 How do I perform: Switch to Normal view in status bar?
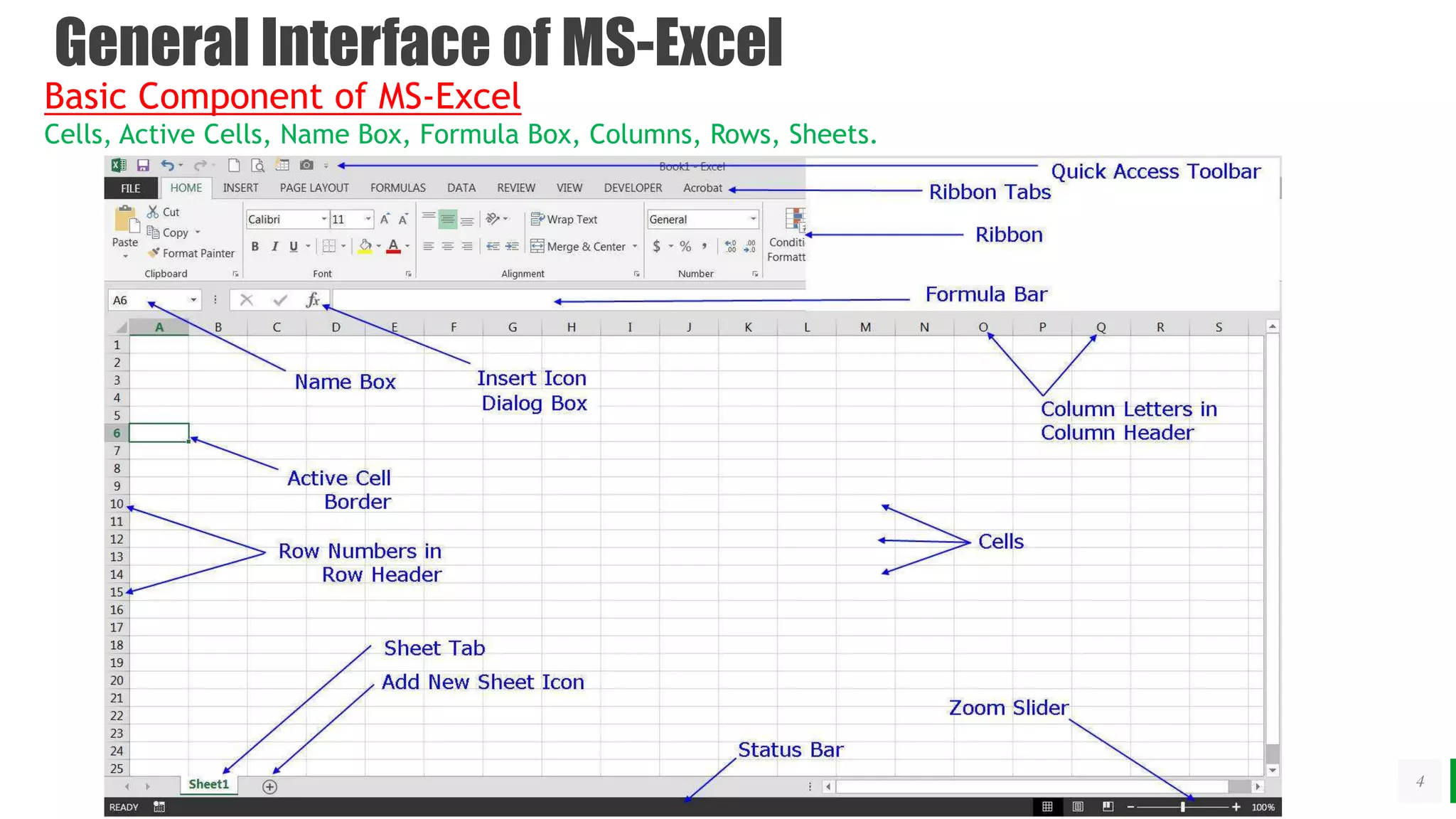tap(1047, 807)
